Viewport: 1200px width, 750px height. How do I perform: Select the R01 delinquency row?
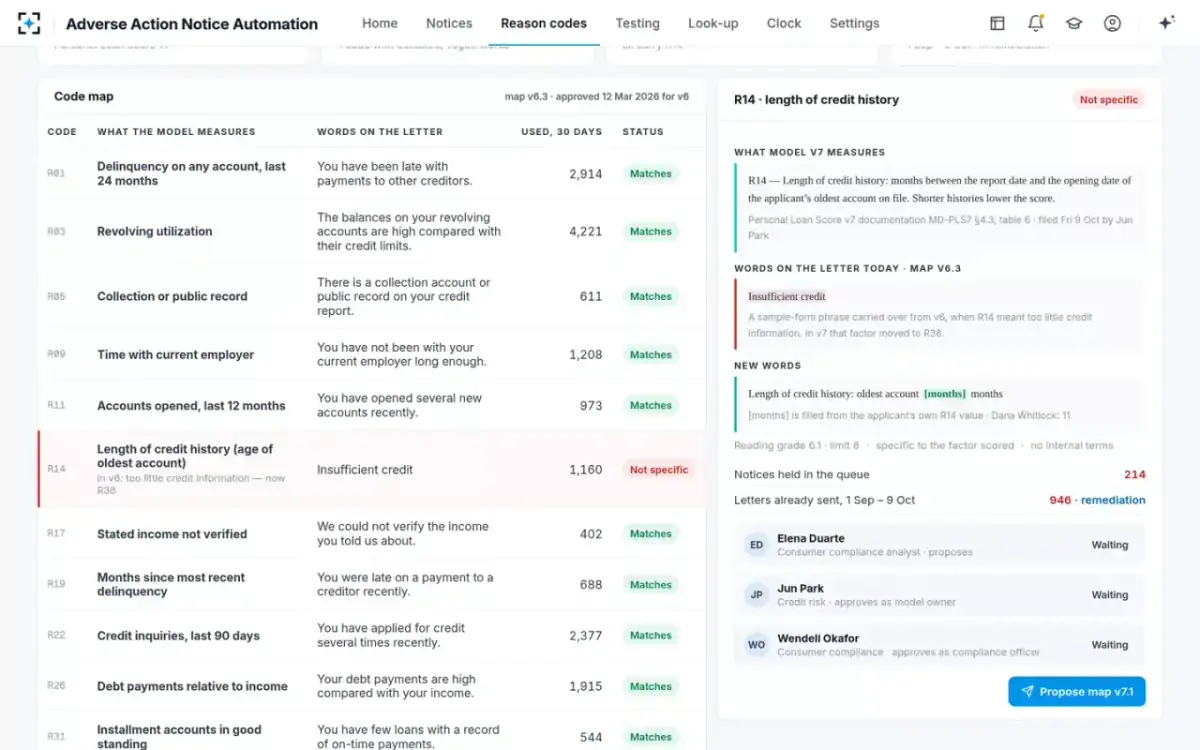pyautogui.click(x=371, y=174)
